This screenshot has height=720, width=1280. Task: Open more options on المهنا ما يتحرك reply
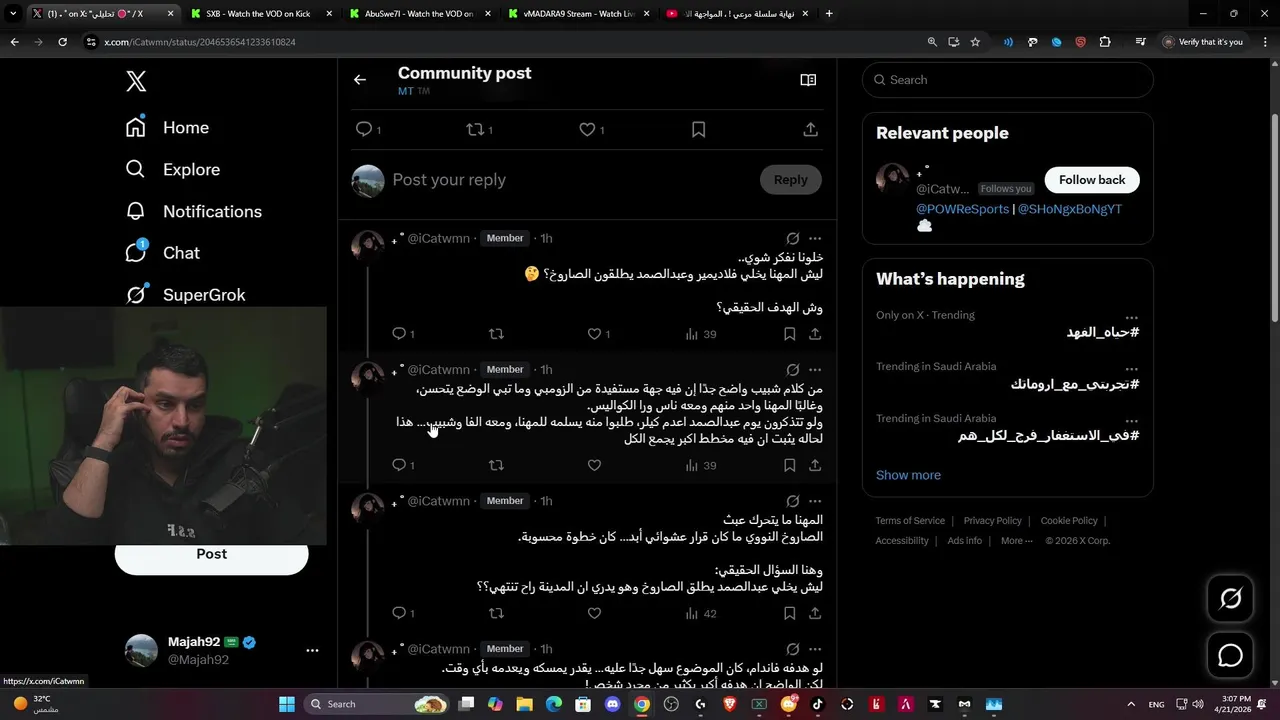pyautogui.click(x=815, y=500)
